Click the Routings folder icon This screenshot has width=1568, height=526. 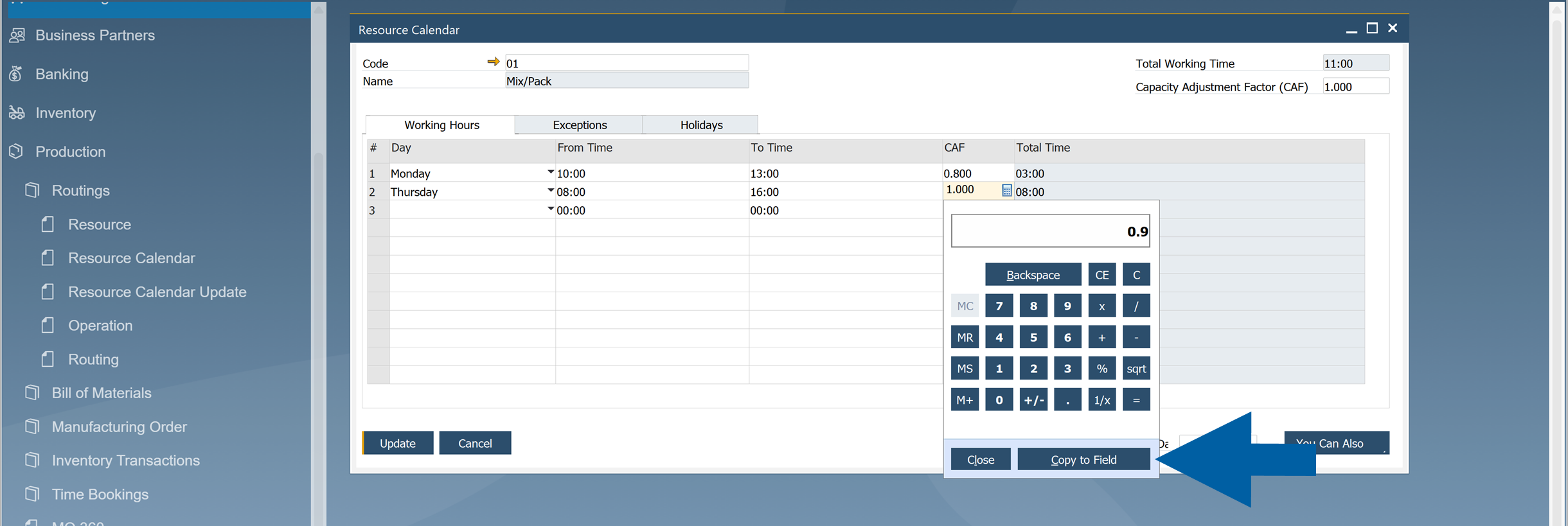pos(32,190)
